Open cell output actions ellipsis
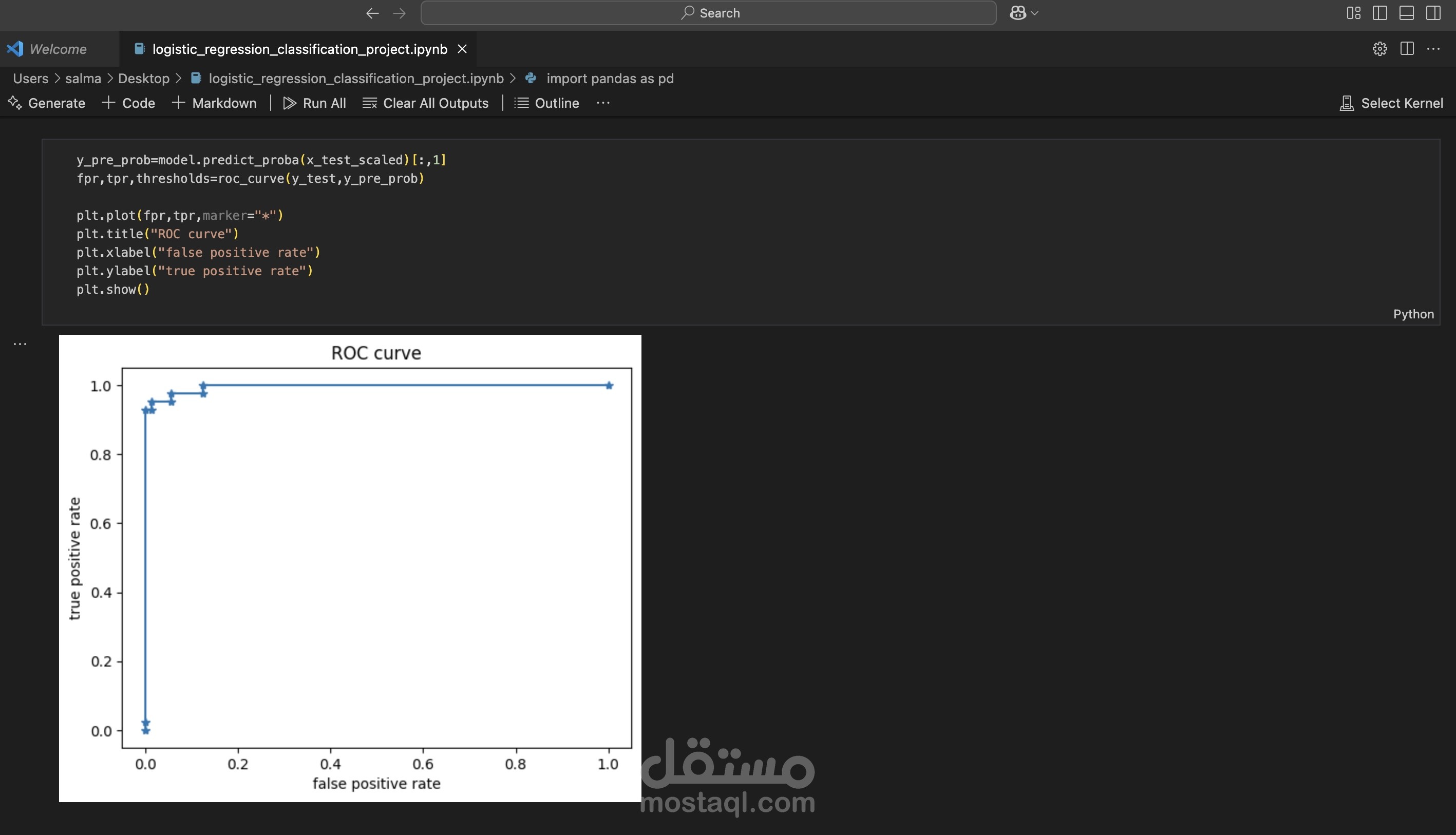1456x835 pixels. [20, 344]
